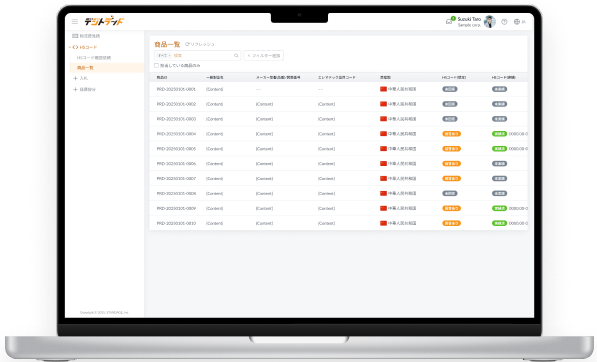The image size is (597, 362).
Task: Open Suzuki Taro's profile avatar
Action: 490,22
